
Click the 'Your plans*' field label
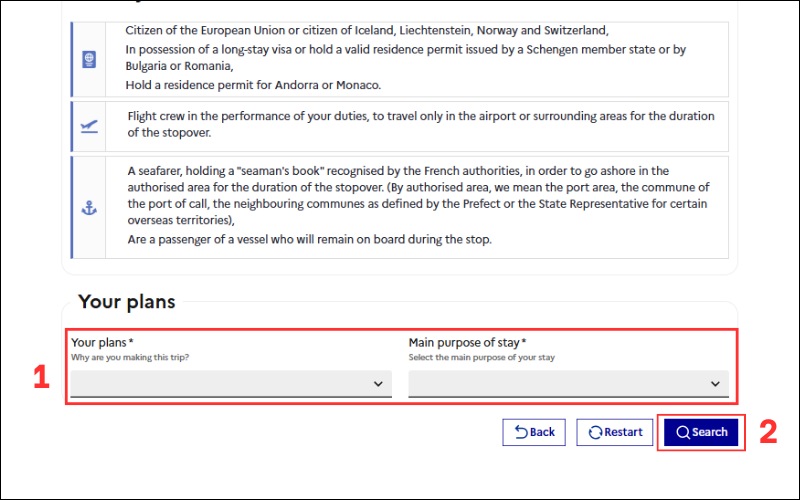click(102, 343)
